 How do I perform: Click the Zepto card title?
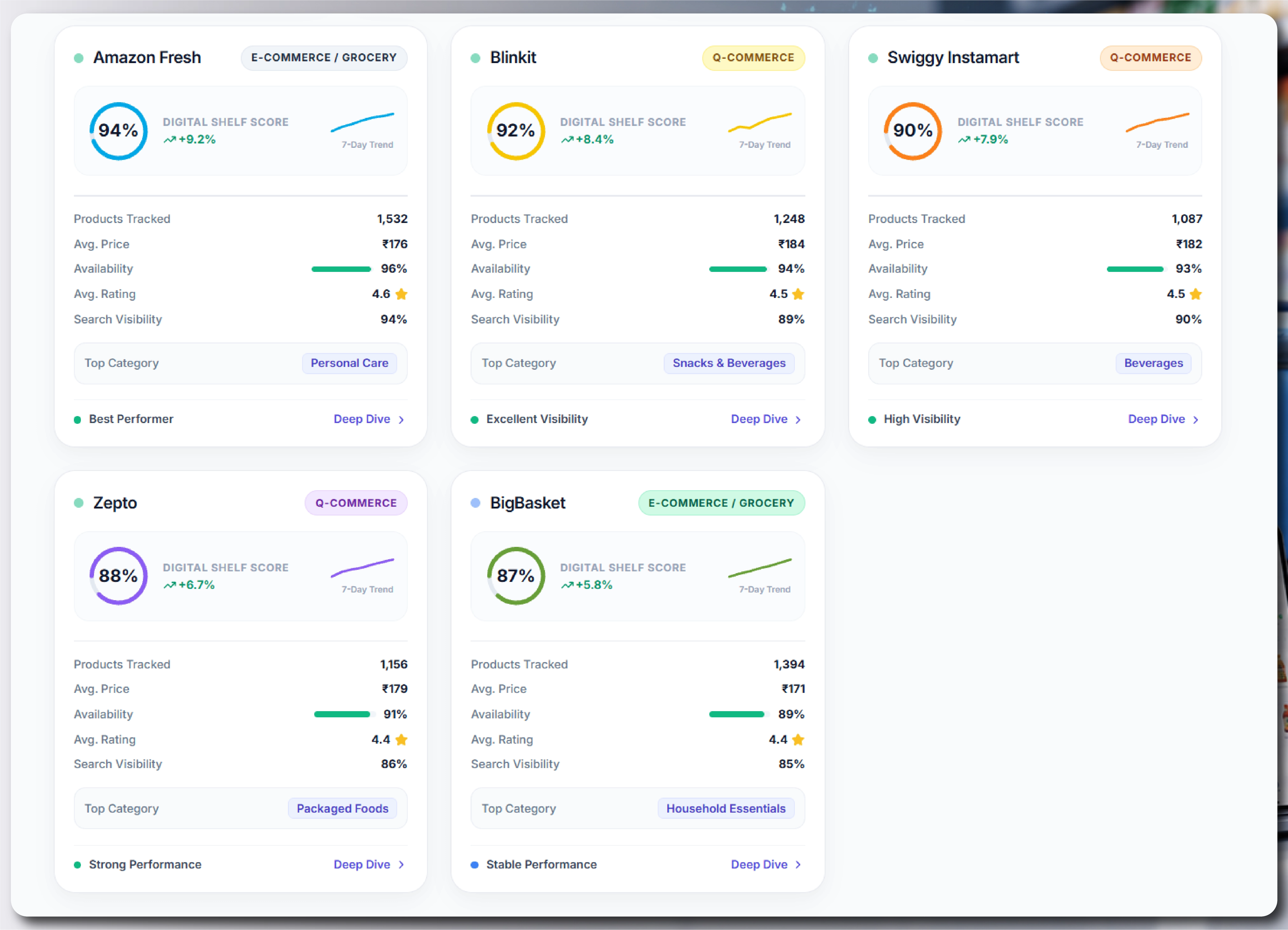tap(115, 503)
